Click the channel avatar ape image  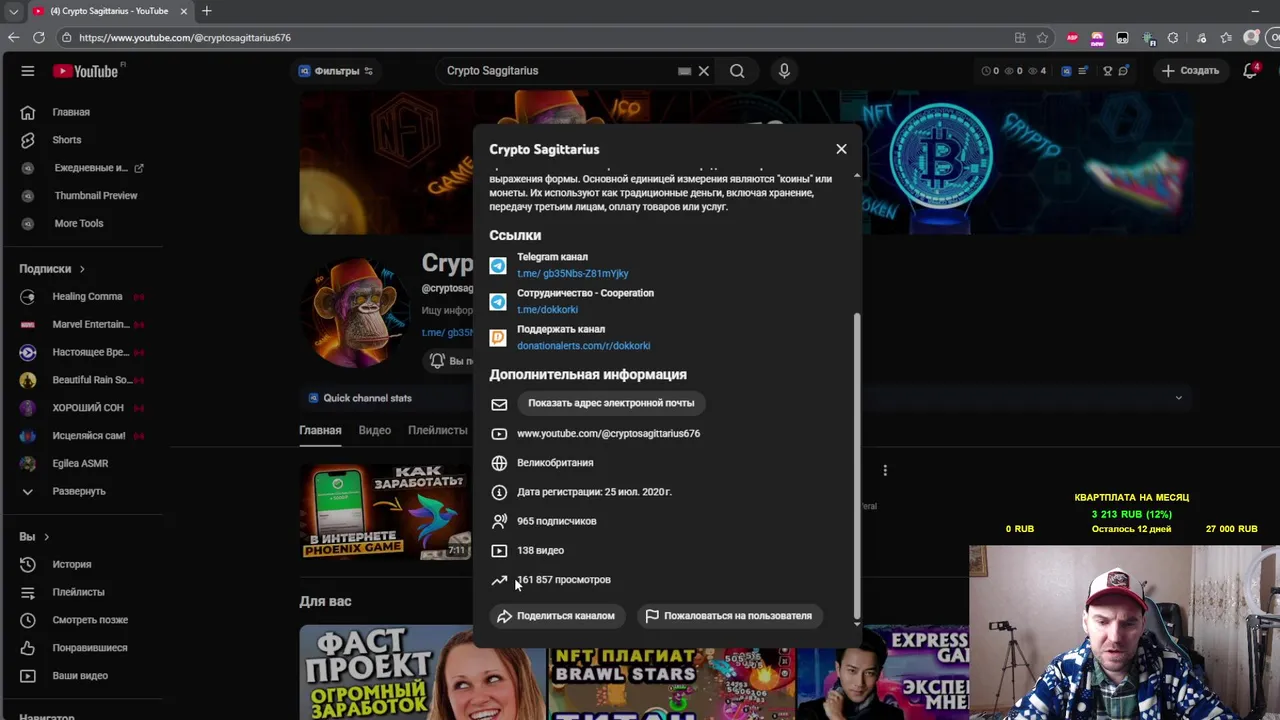[355, 313]
